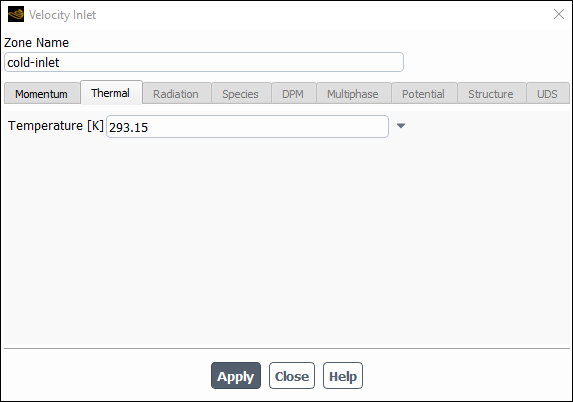
Task: Click the Temperature [K] label
Action: click(x=56, y=126)
